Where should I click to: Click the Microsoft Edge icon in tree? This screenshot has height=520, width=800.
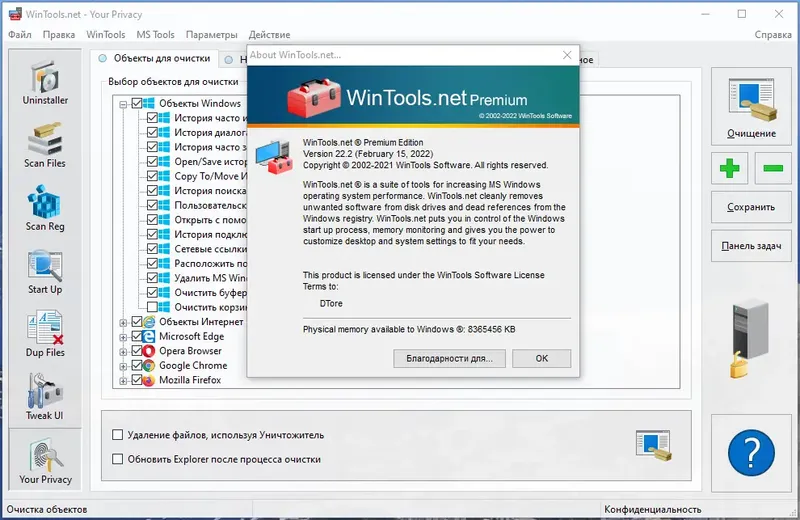pyautogui.click(x=148, y=336)
